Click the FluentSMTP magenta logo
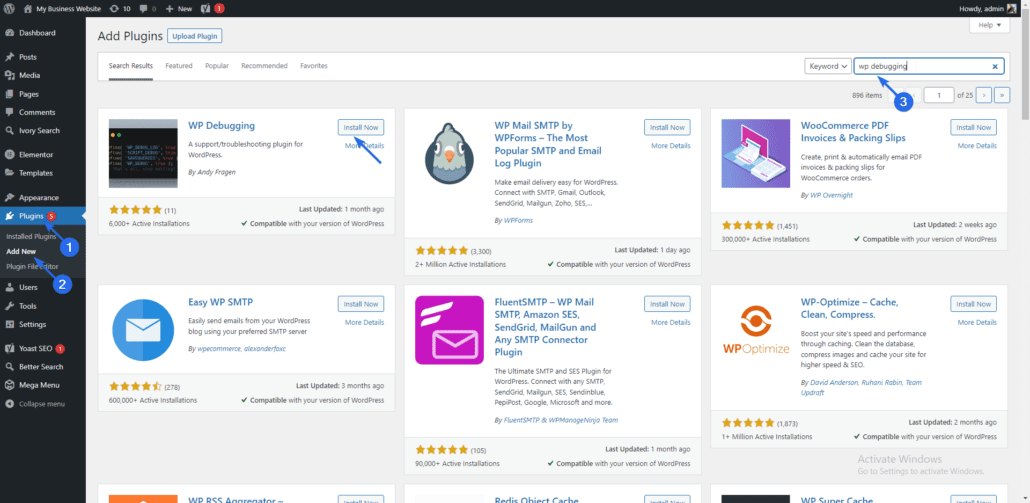 (449, 330)
